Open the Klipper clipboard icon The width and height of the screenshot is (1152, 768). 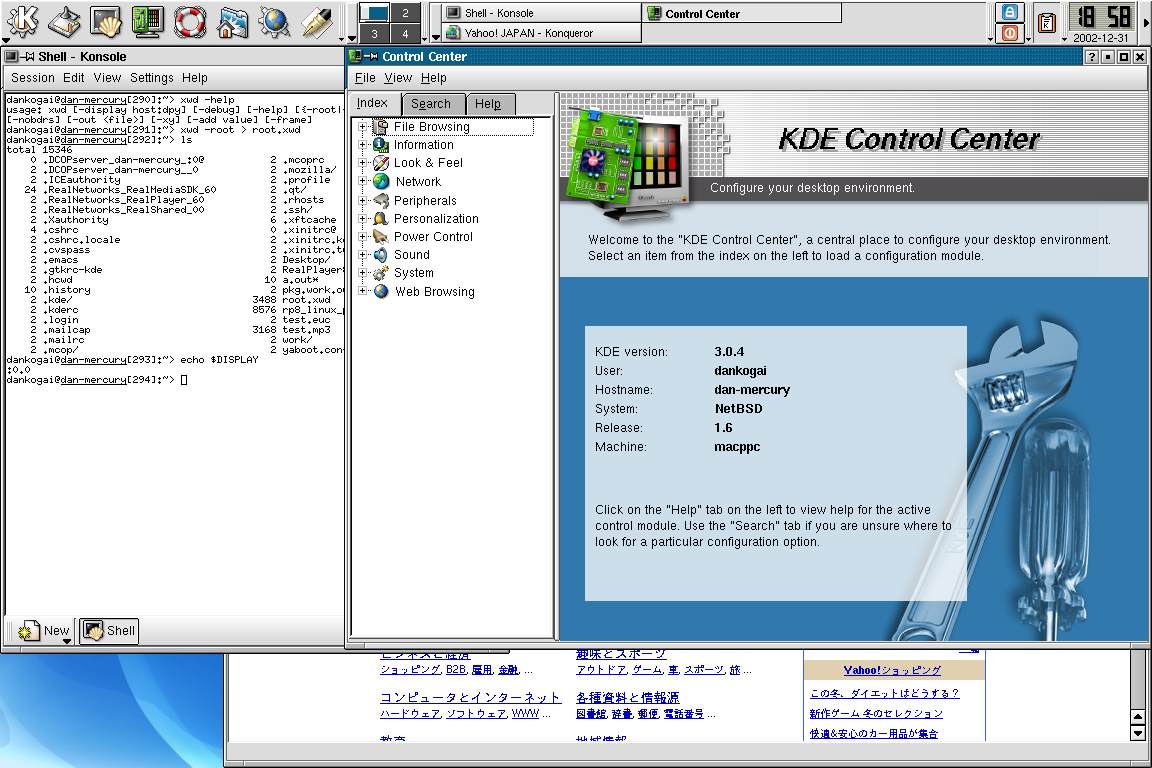point(1046,23)
